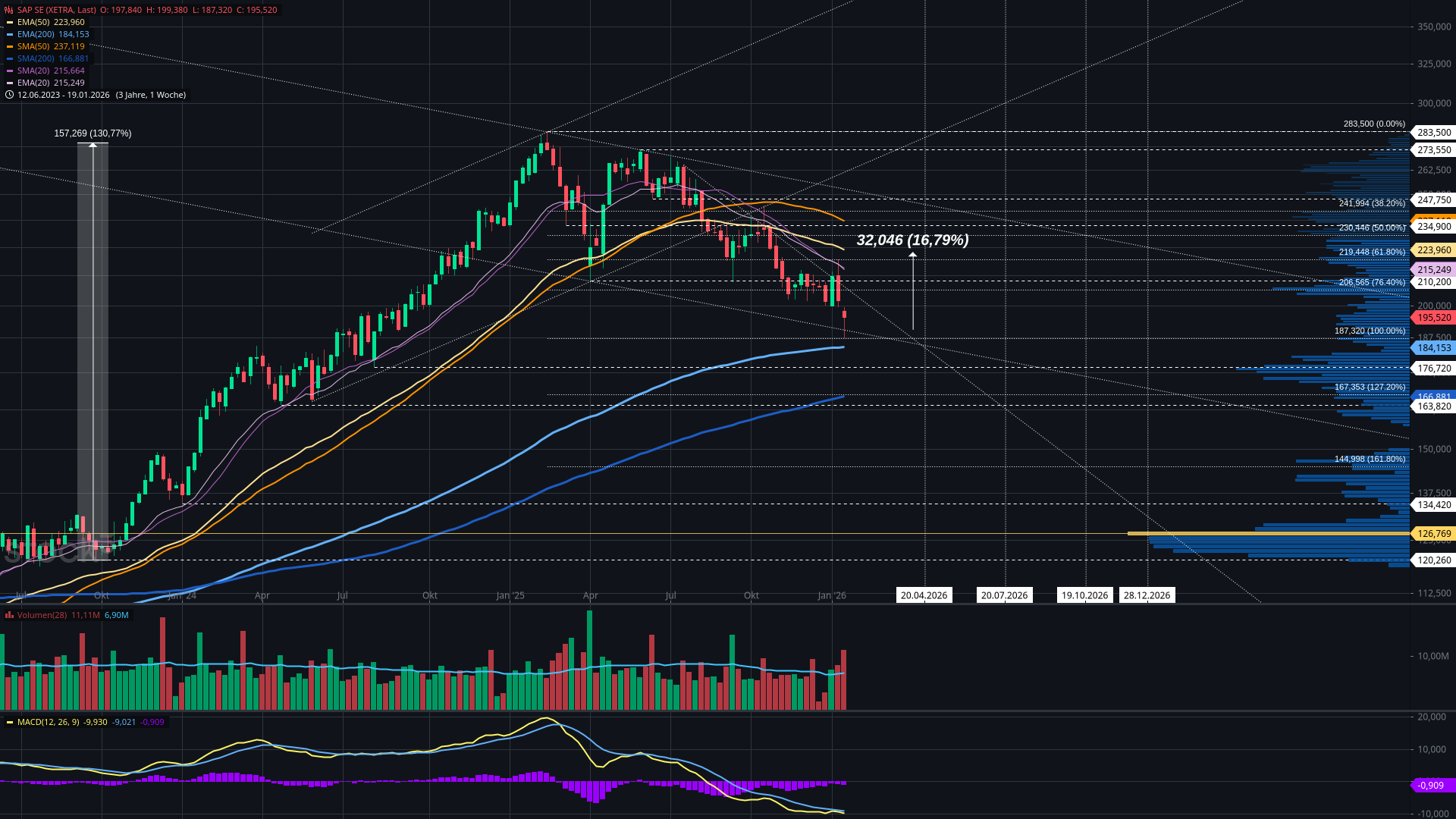
Task: Click the candlestick icon beside SAP SE
Action: click(9, 10)
